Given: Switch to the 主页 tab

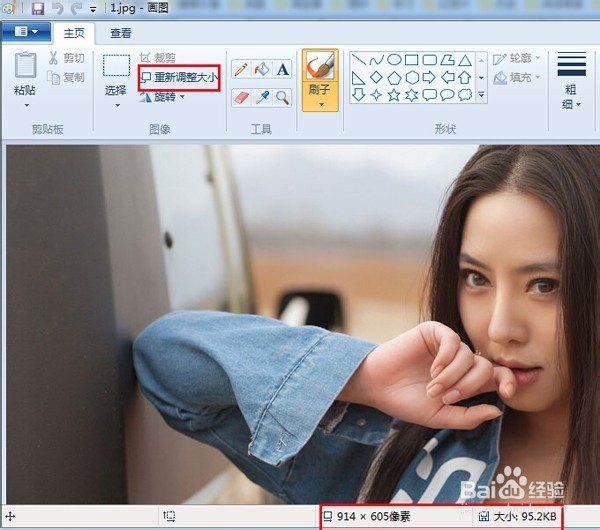Looking at the screenshot, I should 74,33.
